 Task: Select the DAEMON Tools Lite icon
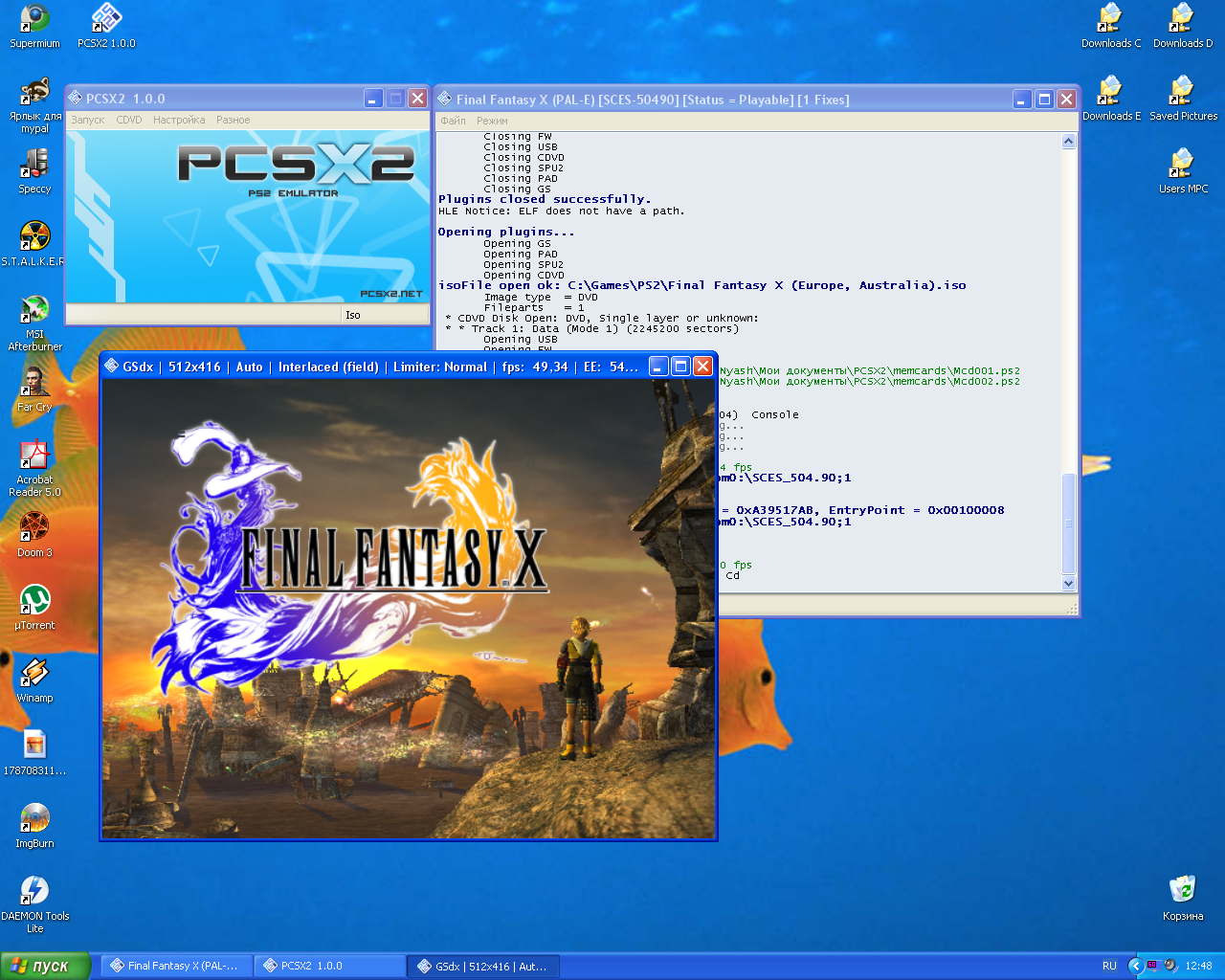[x=34, y=904]
